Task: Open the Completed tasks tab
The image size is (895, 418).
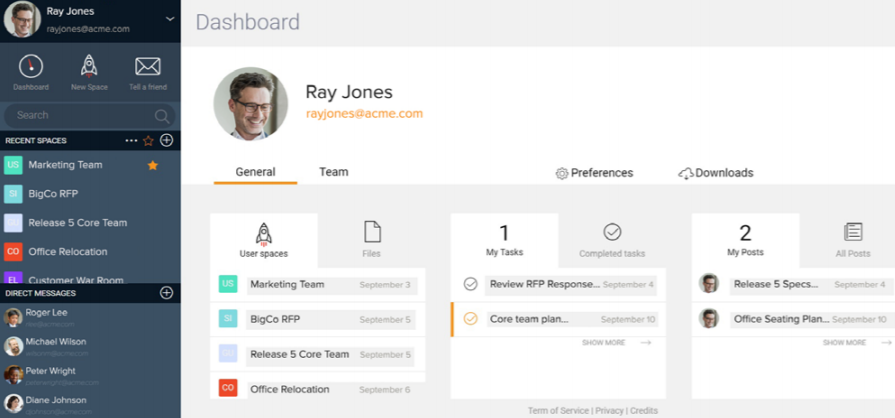Action: tap(612, 241)
